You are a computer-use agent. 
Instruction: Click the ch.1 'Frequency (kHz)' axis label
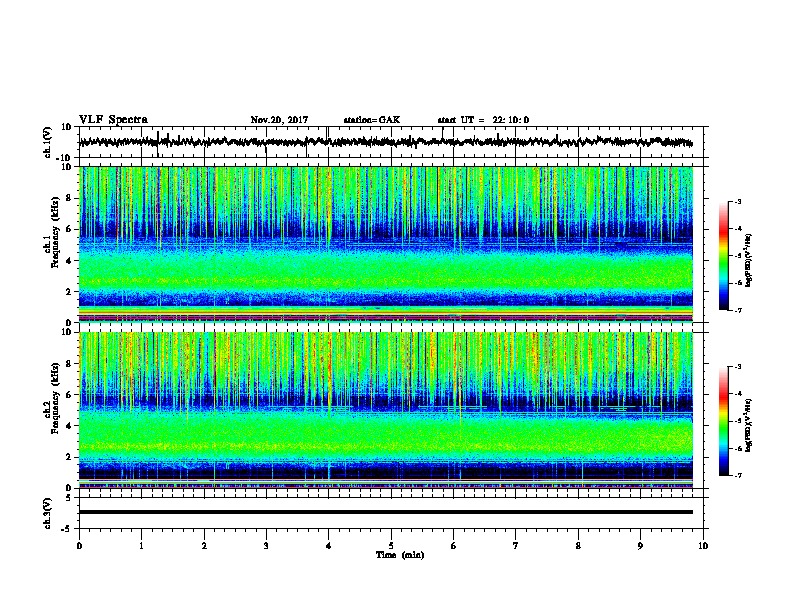click(55, 232)
